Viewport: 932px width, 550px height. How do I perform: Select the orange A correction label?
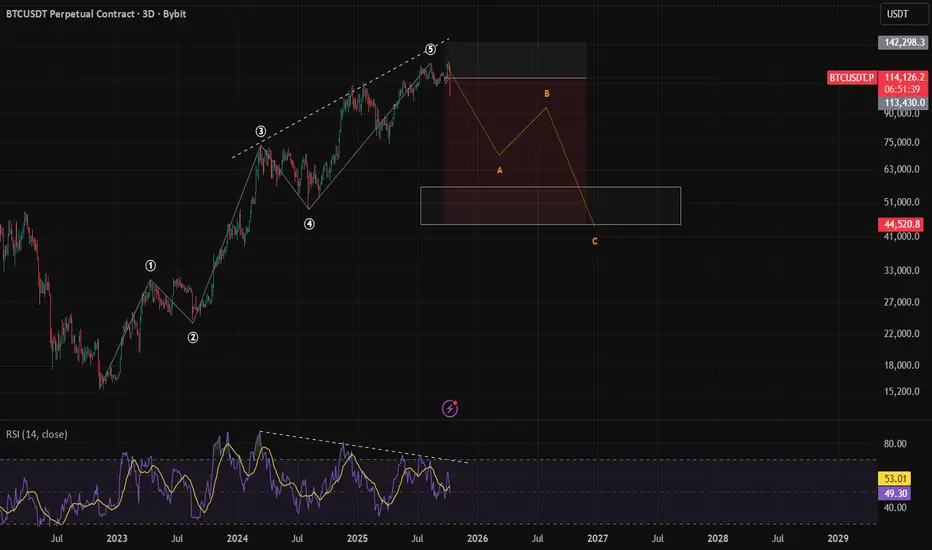(x=500, y=171)
